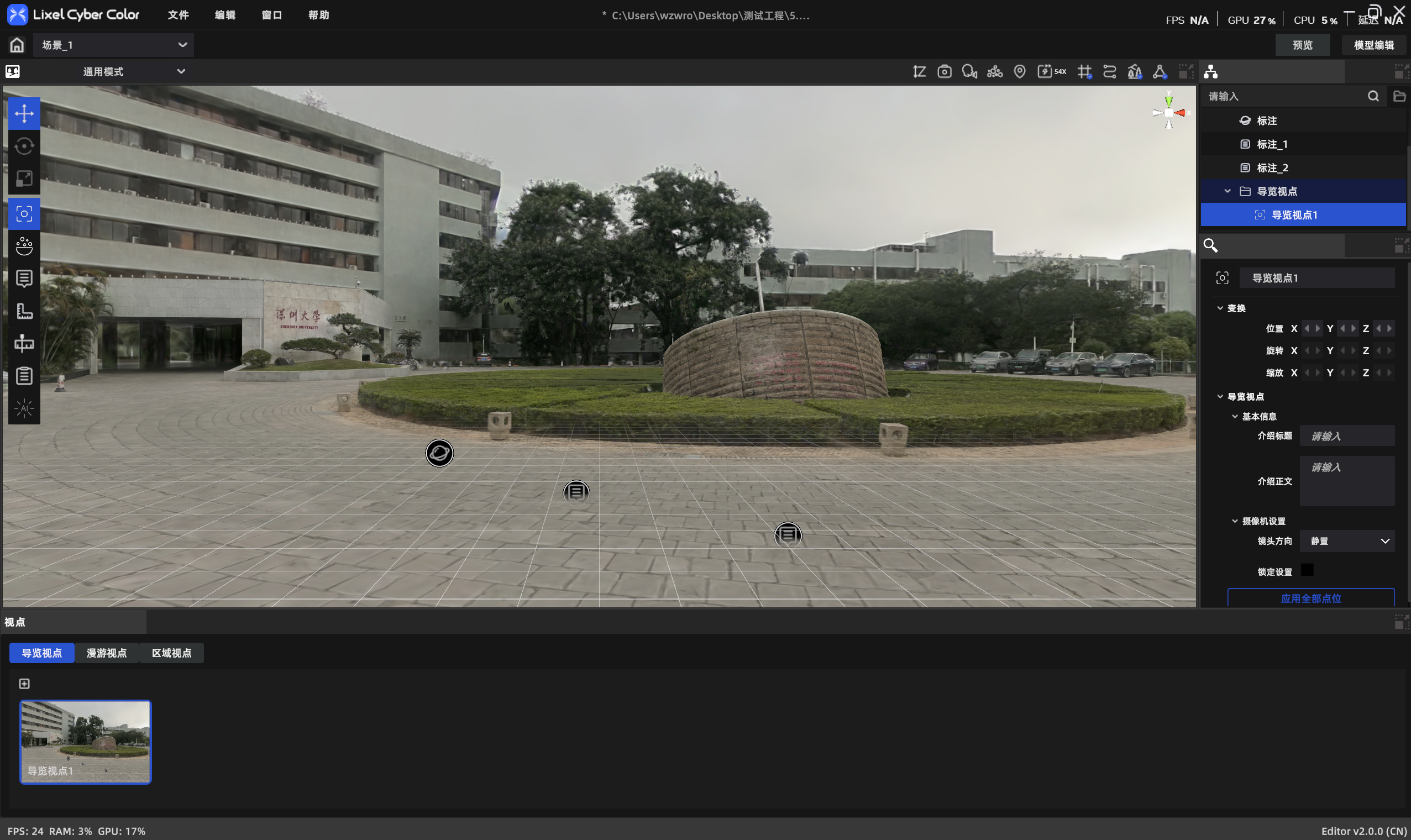Image resolution: width=1411 pixels, height=840 pixels.
Task: Select the annotation comment tool
Action: (24, 279)
